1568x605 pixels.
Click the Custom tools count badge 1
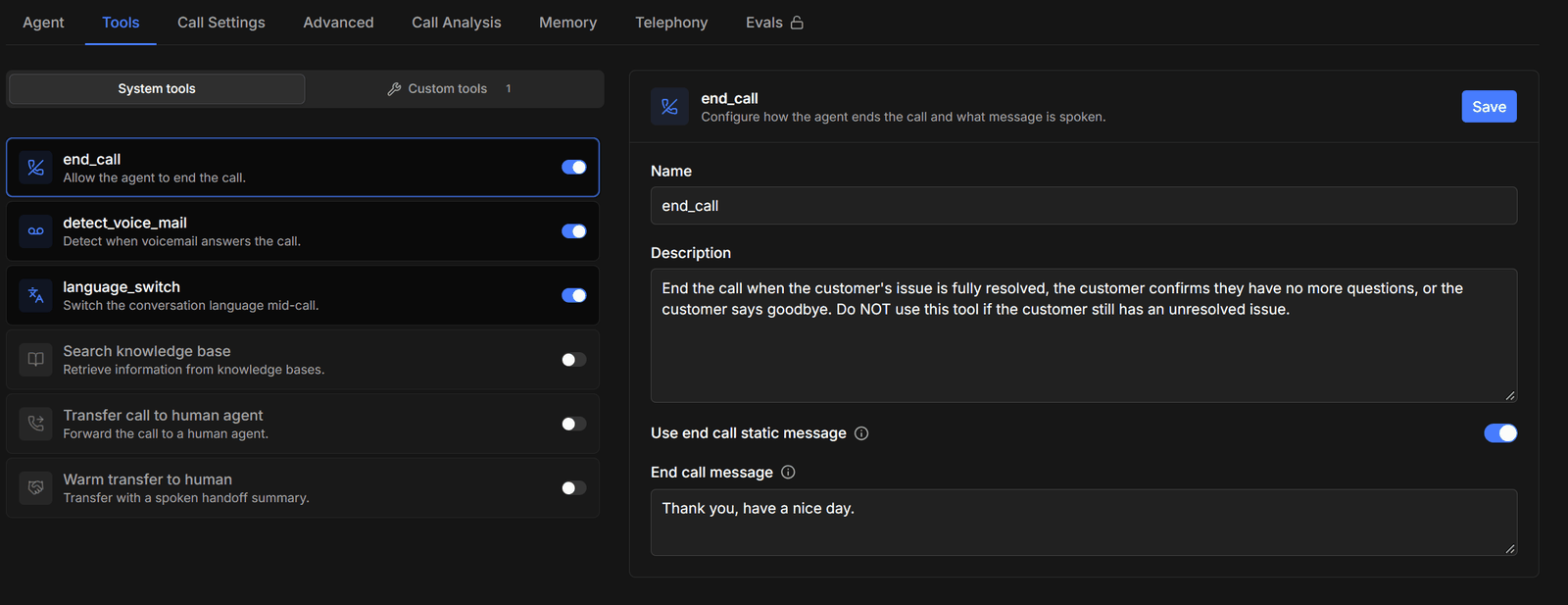point(508,89)
